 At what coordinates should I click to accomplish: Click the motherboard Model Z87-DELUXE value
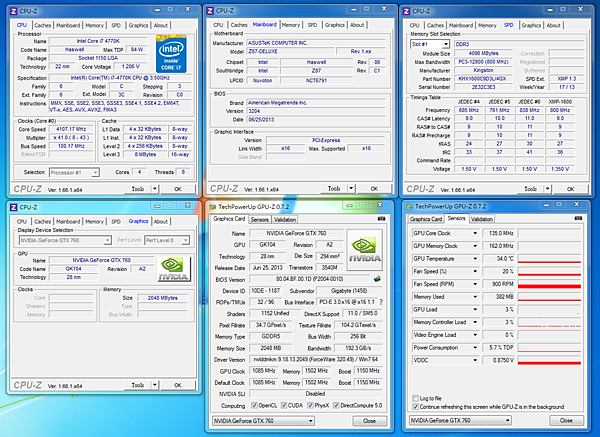pos(291,51)
